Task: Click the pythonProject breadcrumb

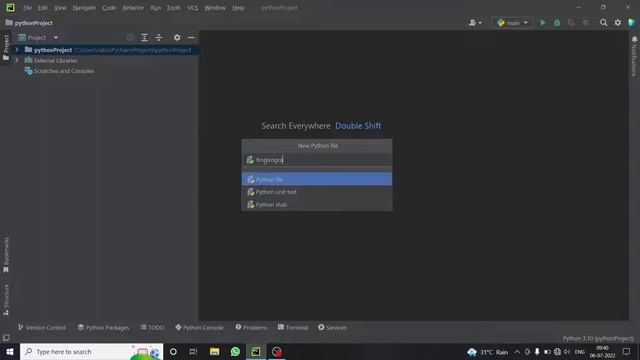Action: click(29, 23)
